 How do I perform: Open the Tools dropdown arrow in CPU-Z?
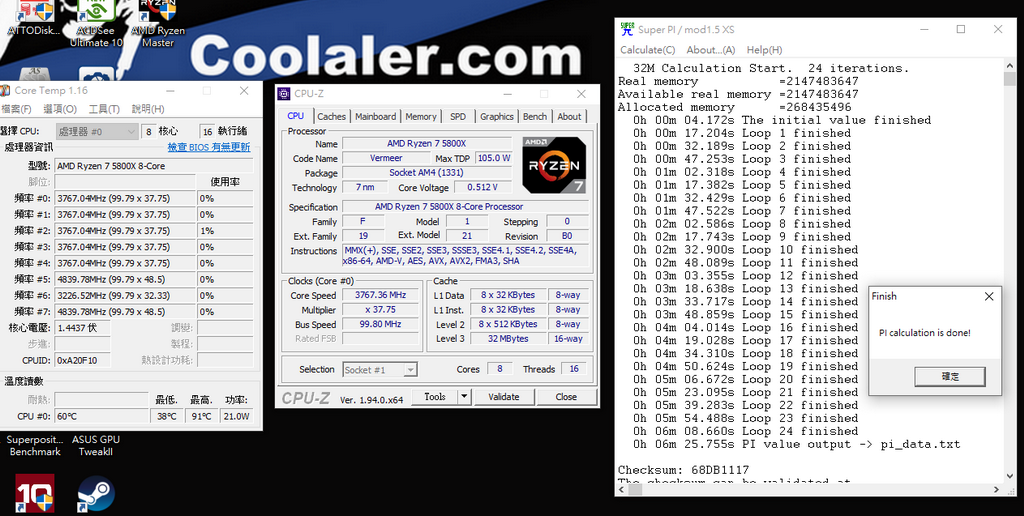tap(464, 396)
